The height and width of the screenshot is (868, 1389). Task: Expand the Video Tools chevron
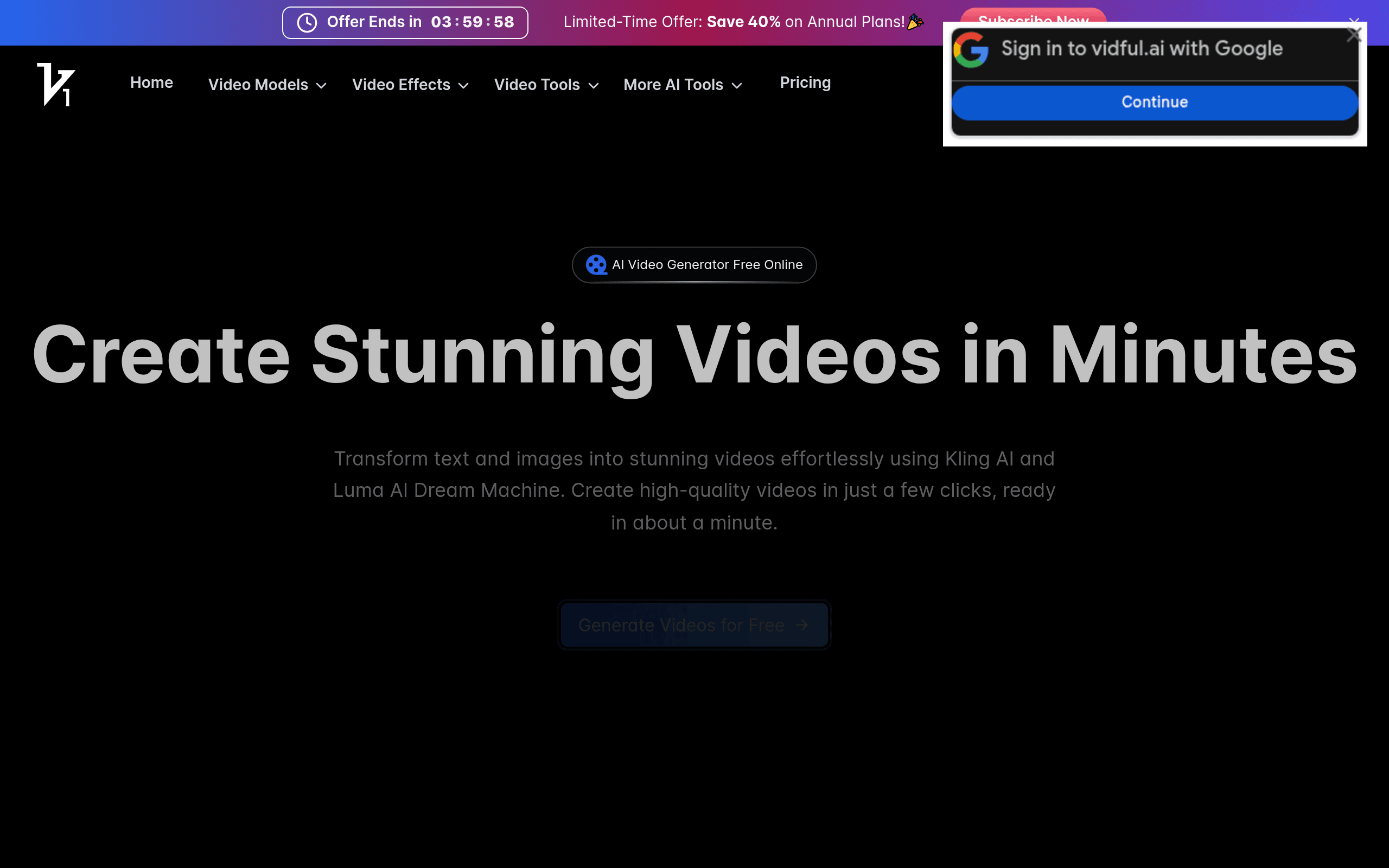594,86
